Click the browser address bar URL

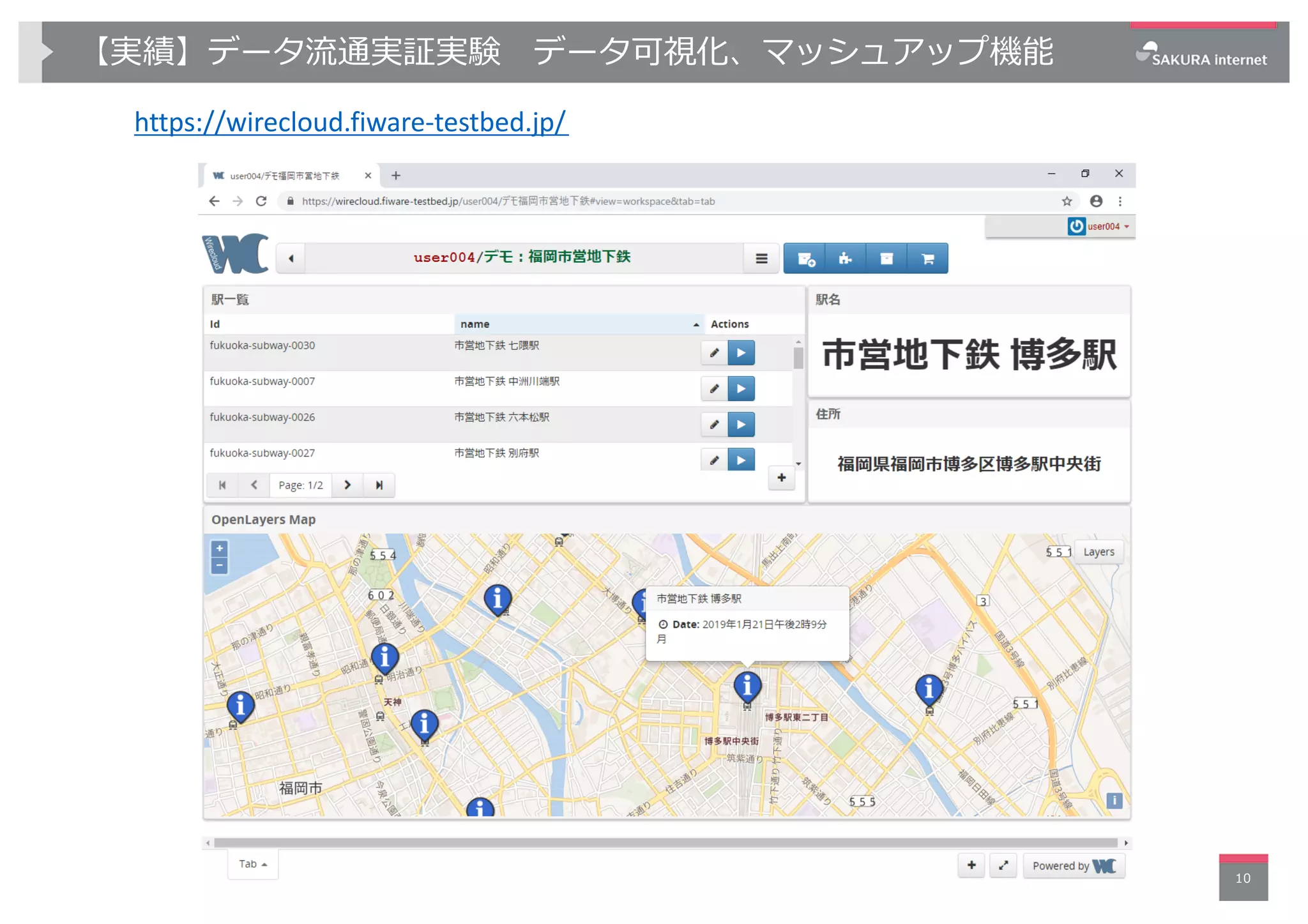click(508, 201)
